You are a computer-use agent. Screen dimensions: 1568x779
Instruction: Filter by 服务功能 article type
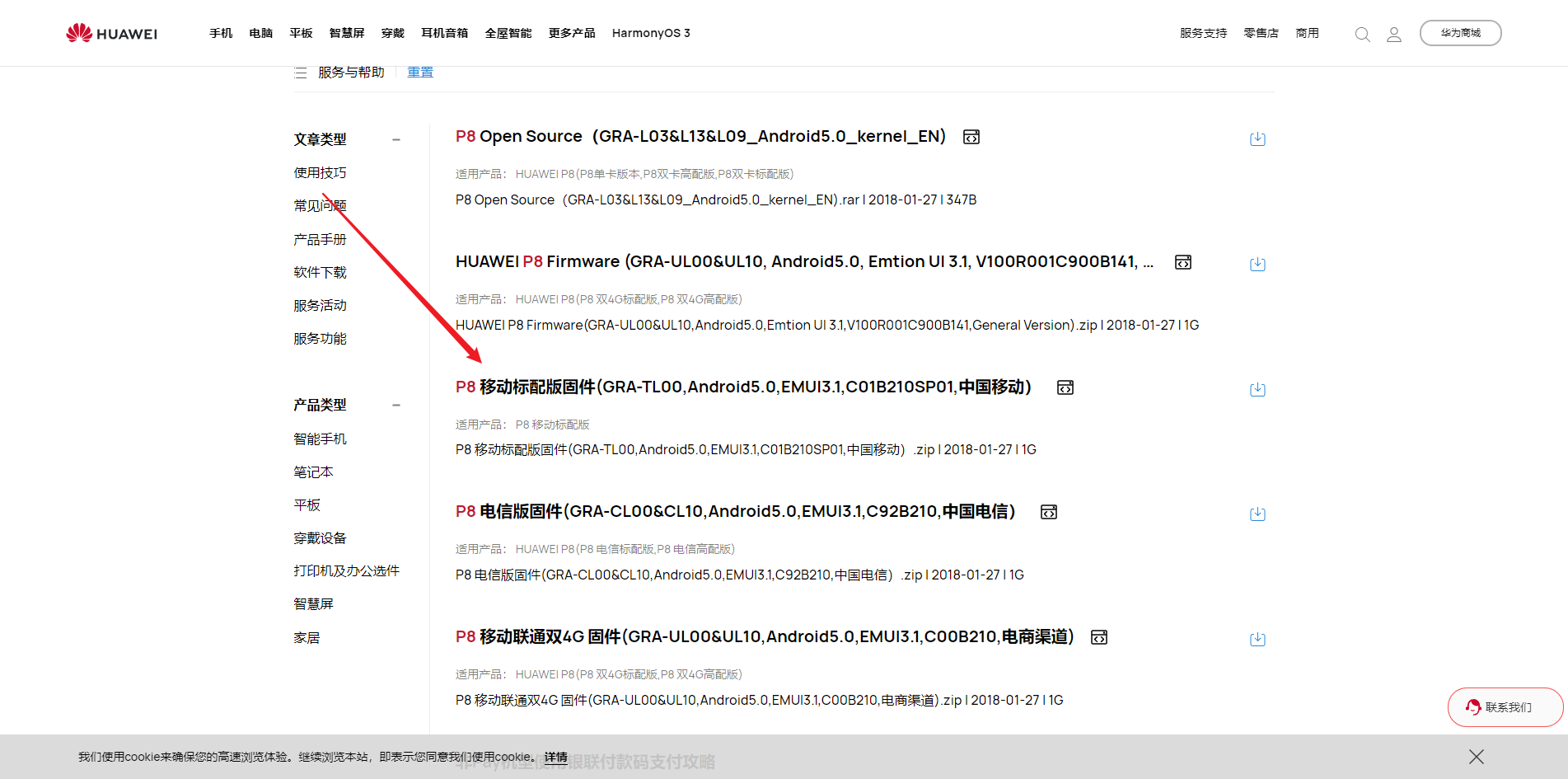pos(321,339)
